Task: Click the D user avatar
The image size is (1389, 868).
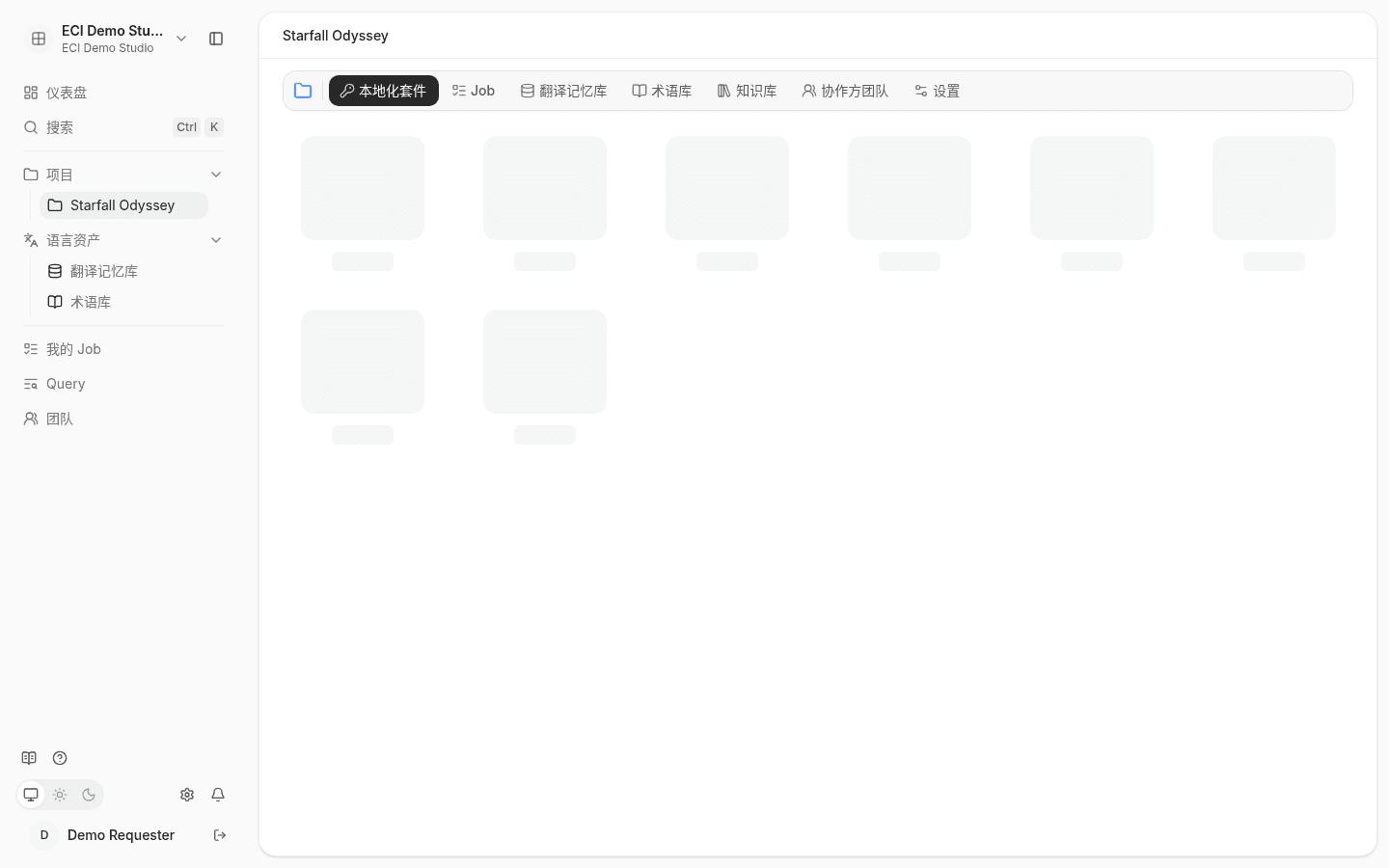Action: coord(44,835)
